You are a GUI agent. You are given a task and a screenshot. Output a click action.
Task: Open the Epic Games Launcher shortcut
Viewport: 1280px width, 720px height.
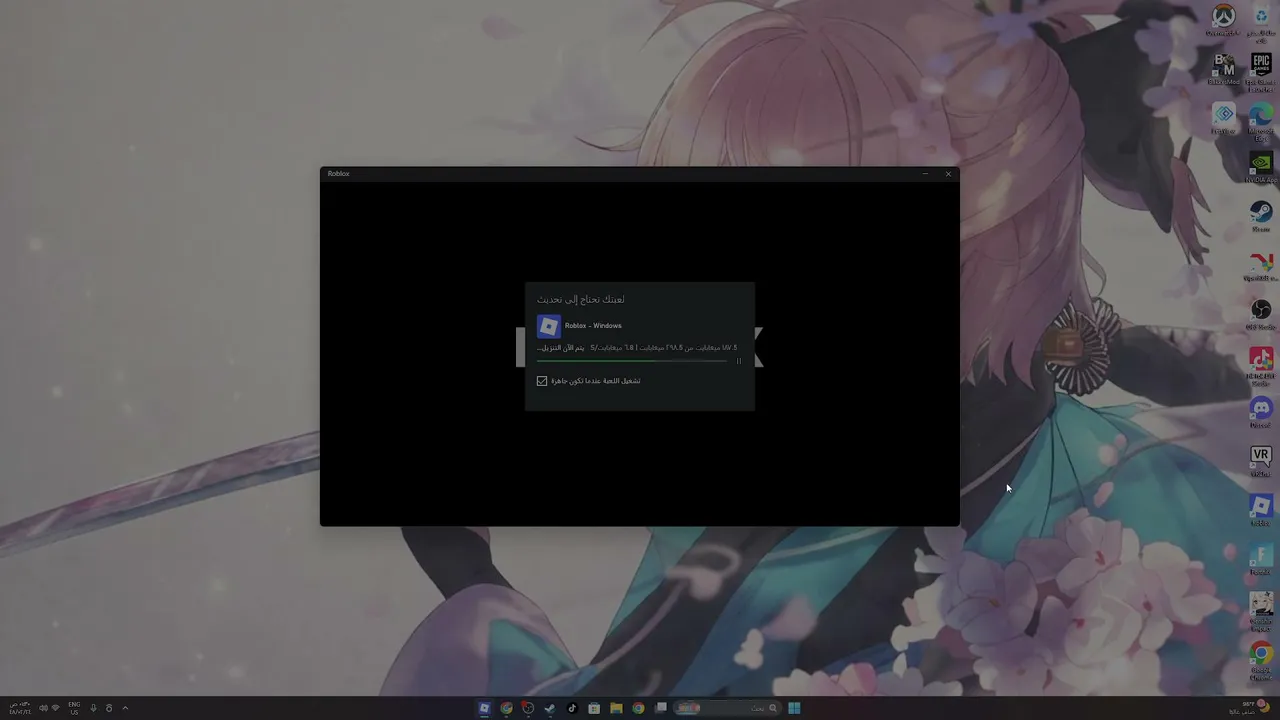pyautogui.click(x=1261, y=71)
